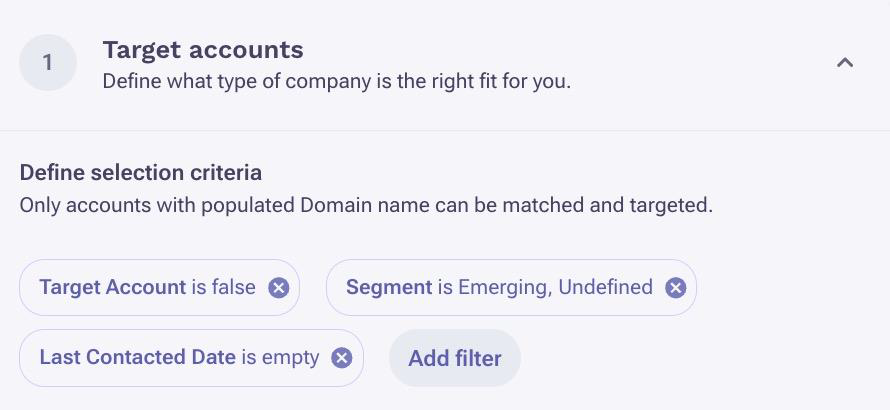The height and width of the screenshot is (410, 890).
Task: Click the 'Target Account' field name in chip
Action: pyautogui.click(x=112, y=287)
